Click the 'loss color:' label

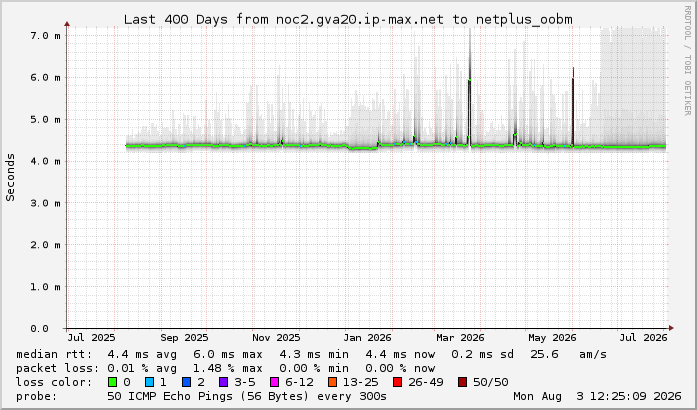coord(54,382)
